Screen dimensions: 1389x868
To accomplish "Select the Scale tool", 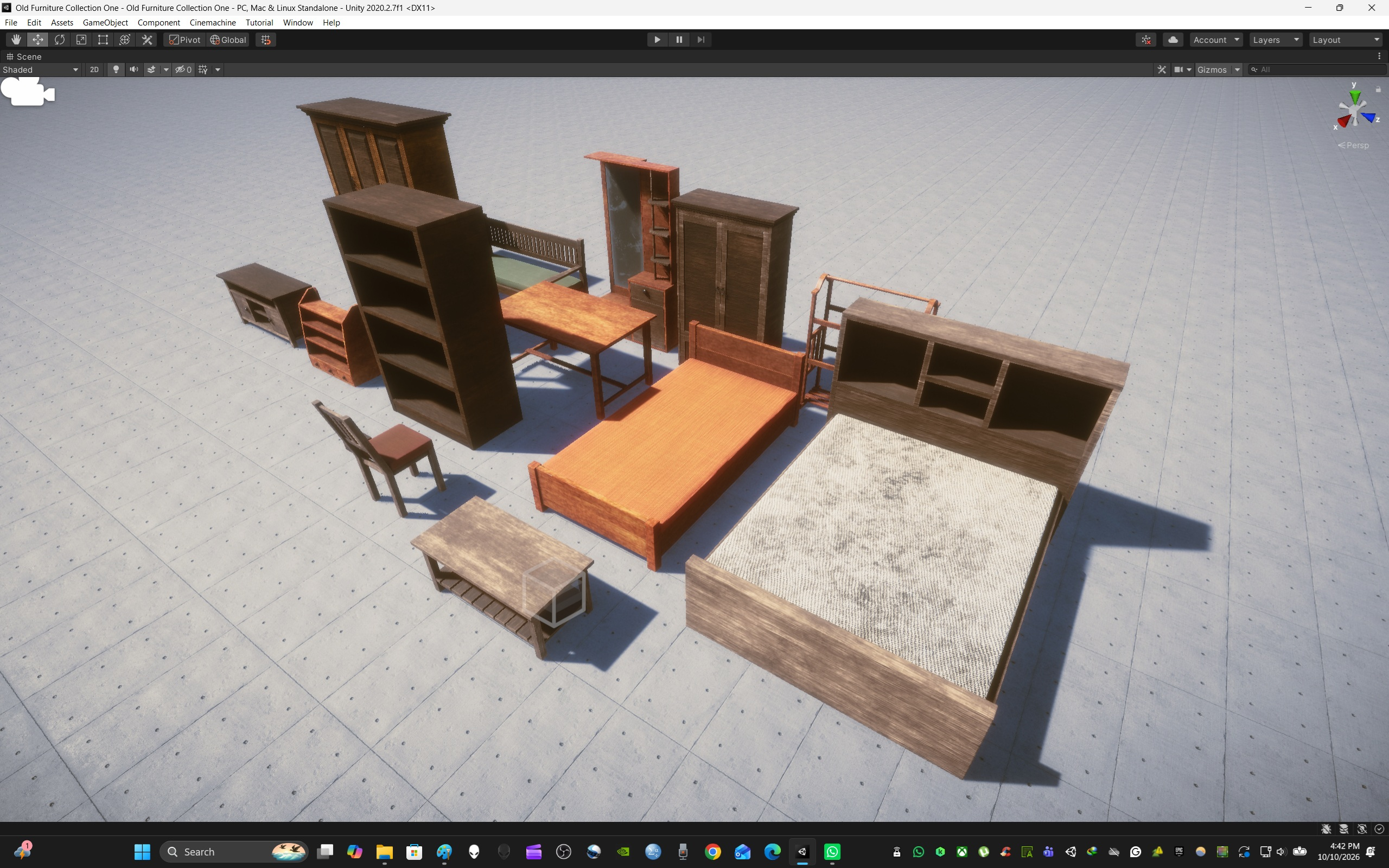I will pyautogui.click(x=81, y=40).
